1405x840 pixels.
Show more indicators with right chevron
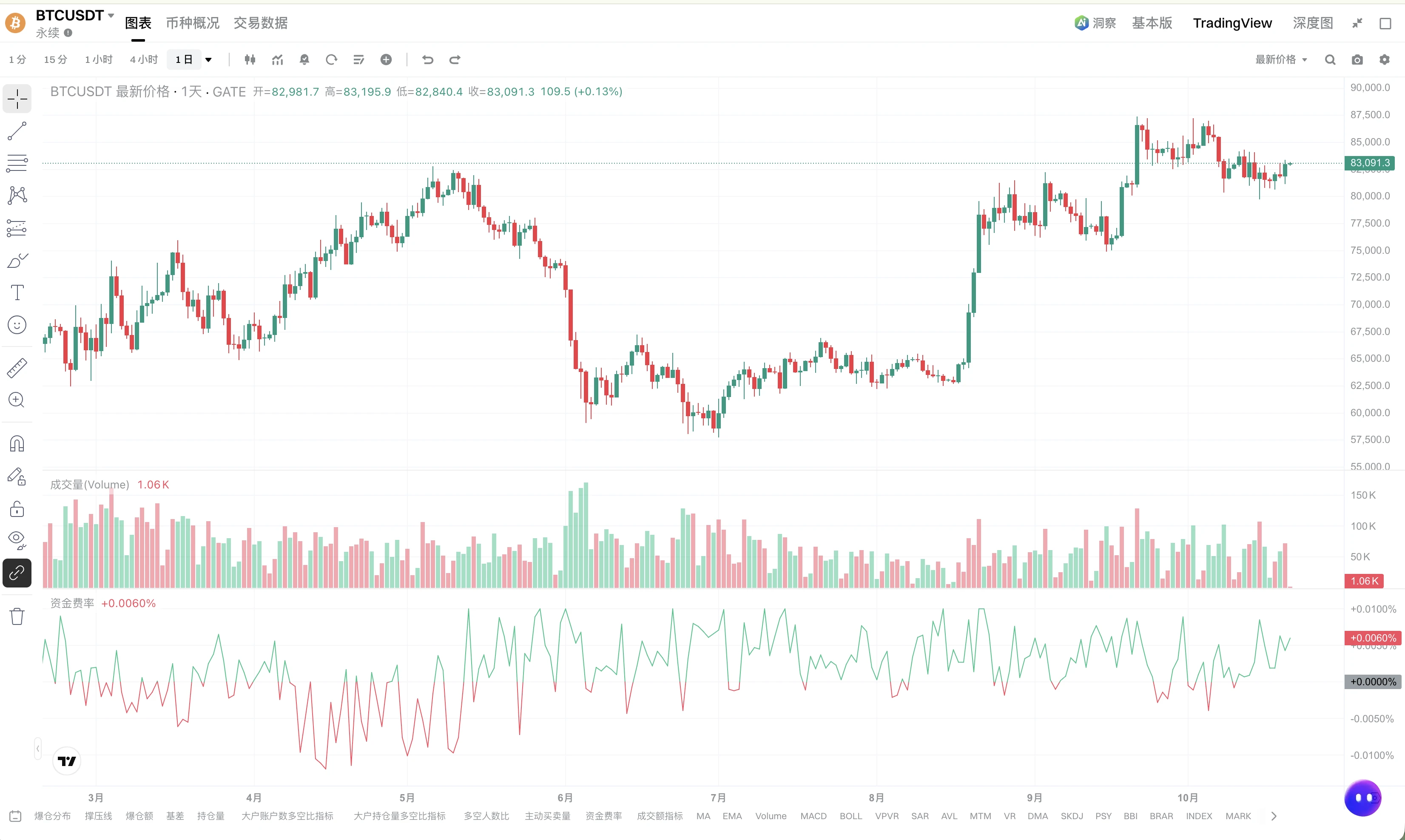click(x=1274, y=816)
